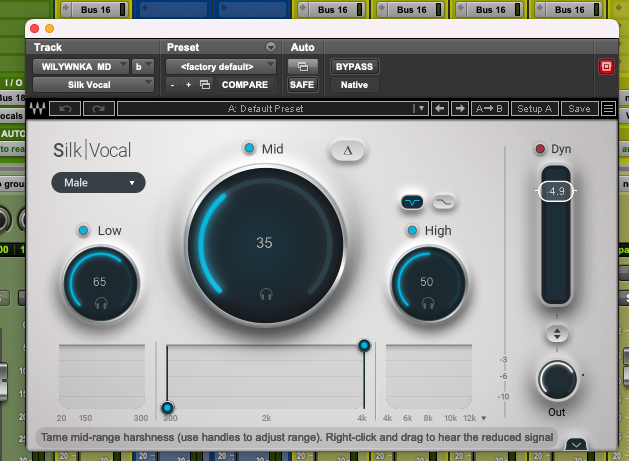629x461 pixels.
Task: Click the A: Default Preset name field
Action: click(x=265, y=109)
